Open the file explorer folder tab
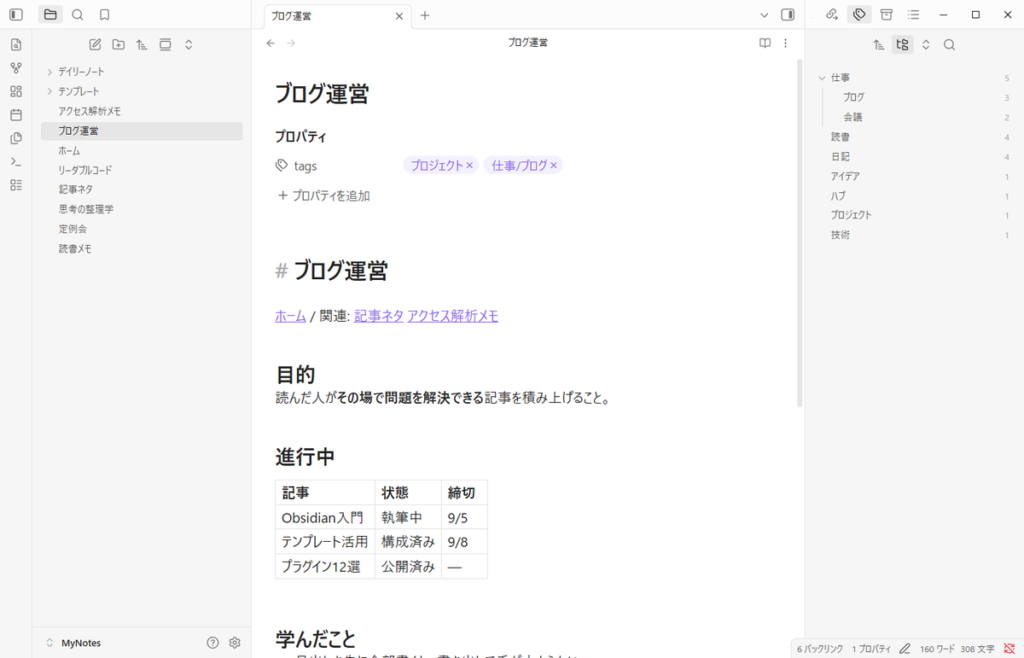The height and width of the screenshot is (658, 1024). point(50,14)
